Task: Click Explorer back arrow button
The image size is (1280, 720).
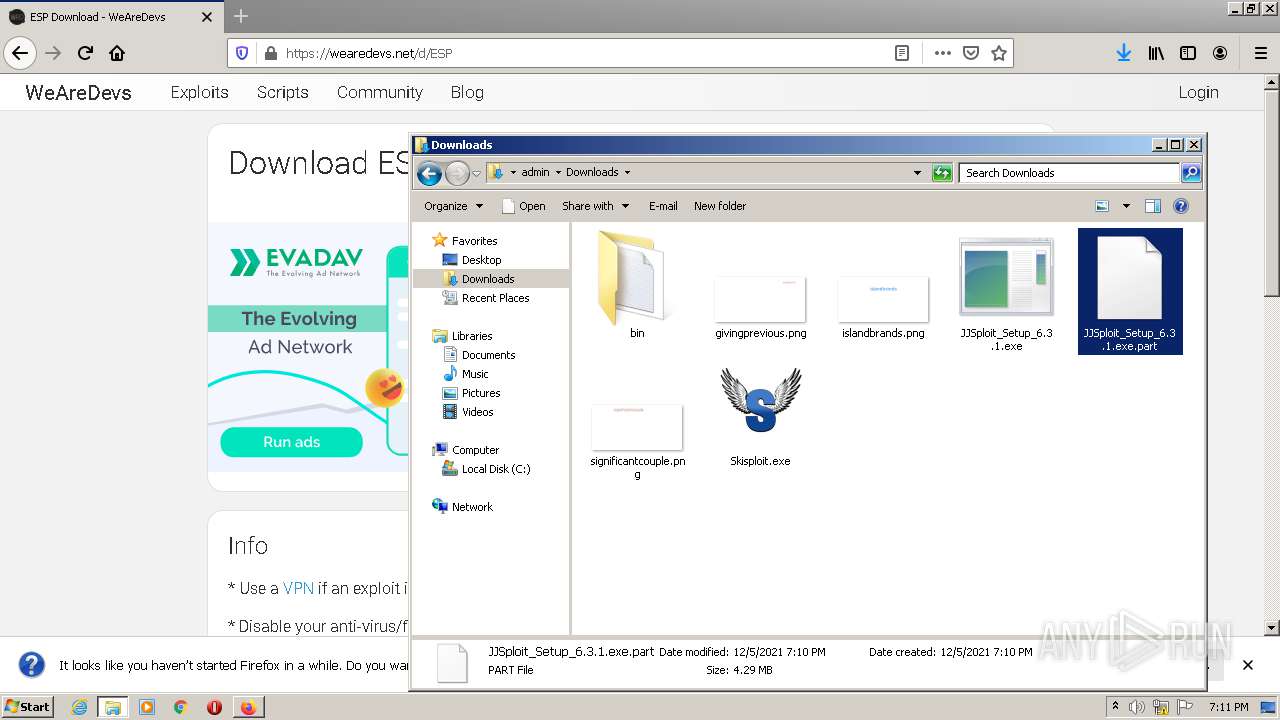Action: 429,173
